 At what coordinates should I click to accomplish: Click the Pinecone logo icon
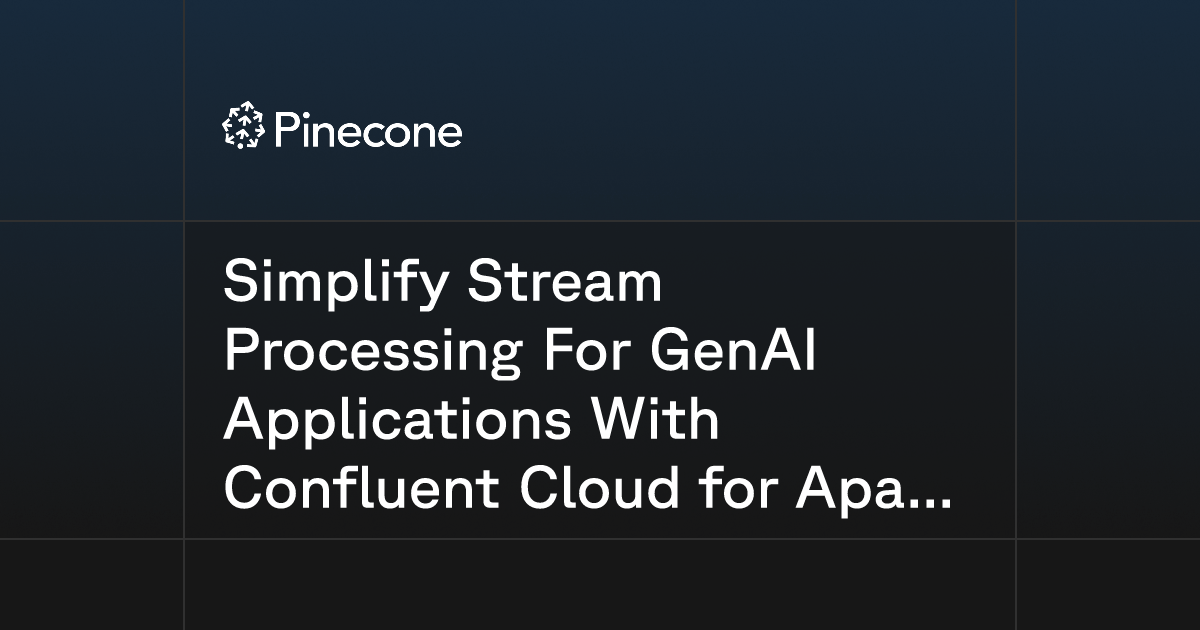click(243, 128)
